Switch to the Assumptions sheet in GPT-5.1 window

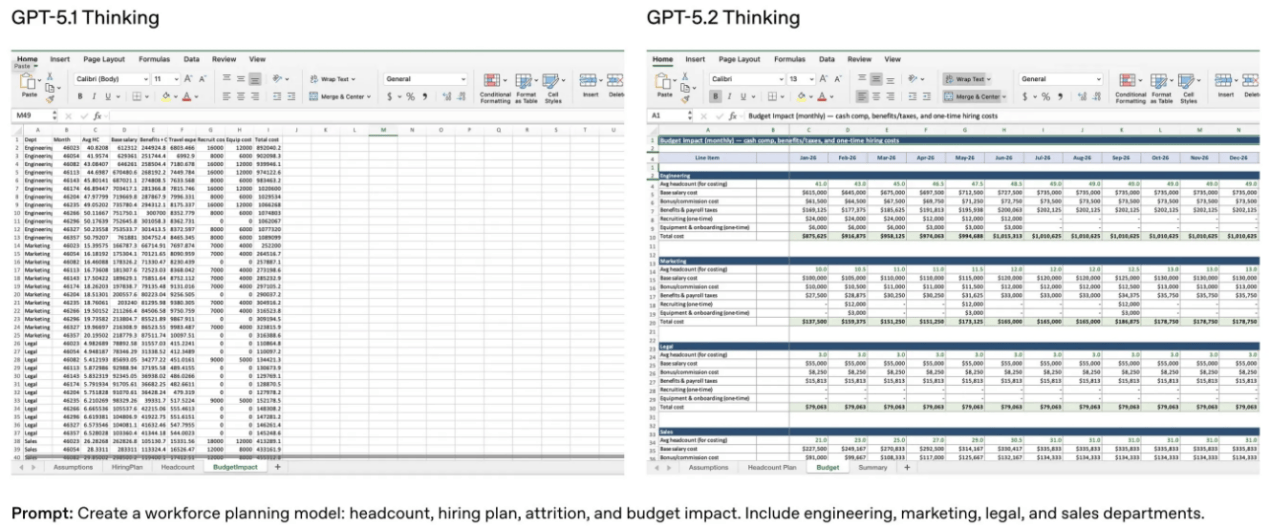[x=73, y=467]
